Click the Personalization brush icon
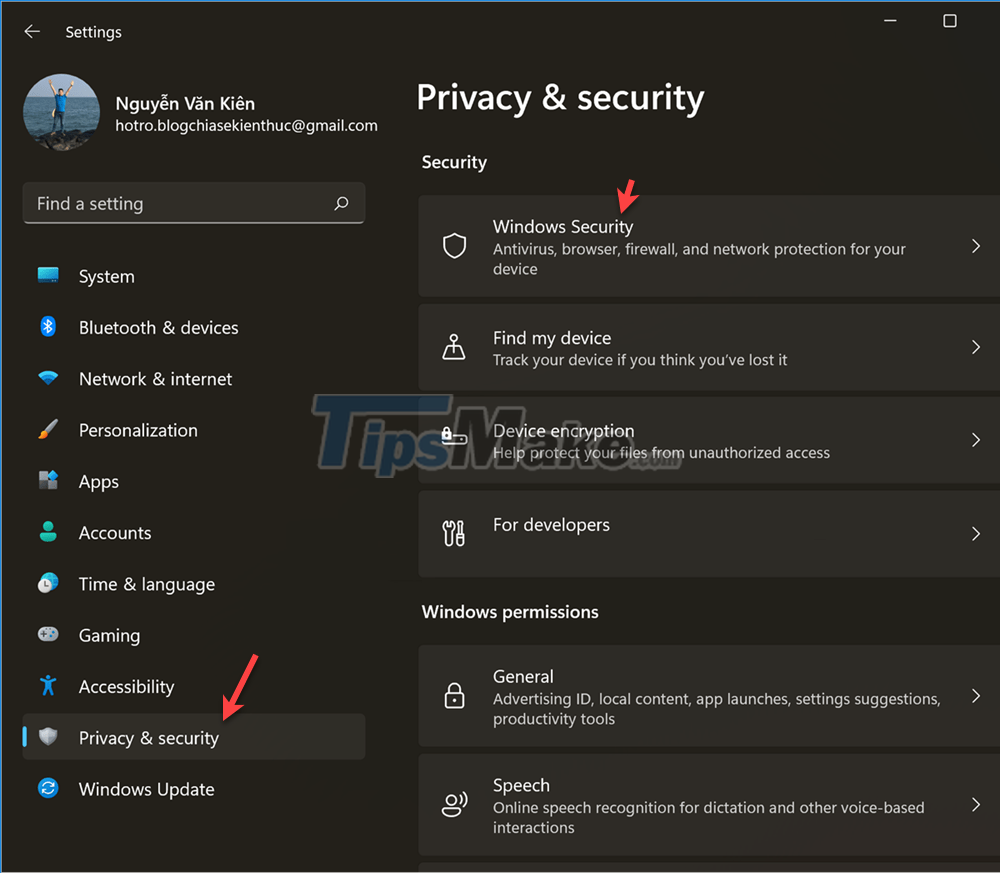1000x873 pixels. (48, 429)
